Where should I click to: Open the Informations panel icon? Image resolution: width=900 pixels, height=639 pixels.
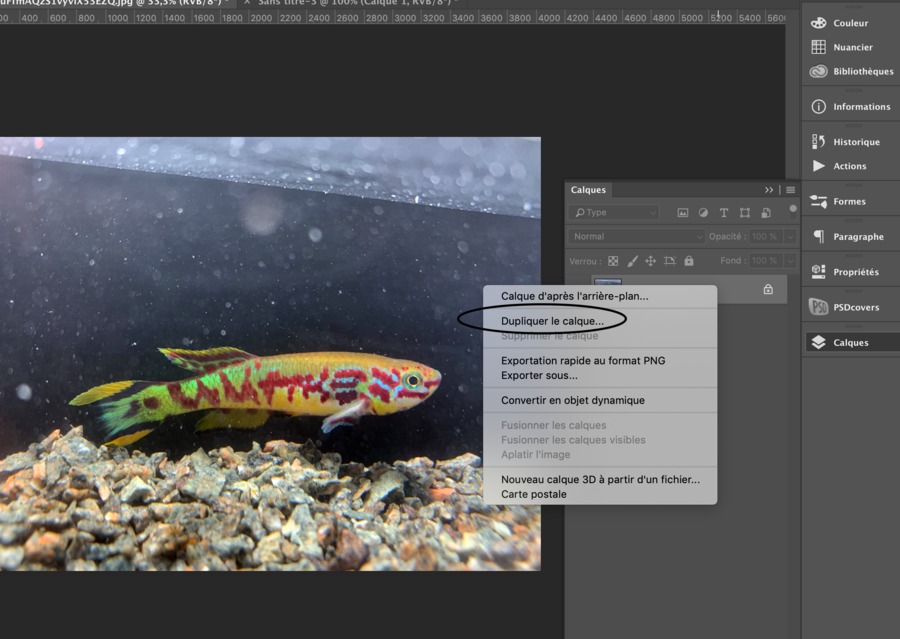[x=818, y=107]
